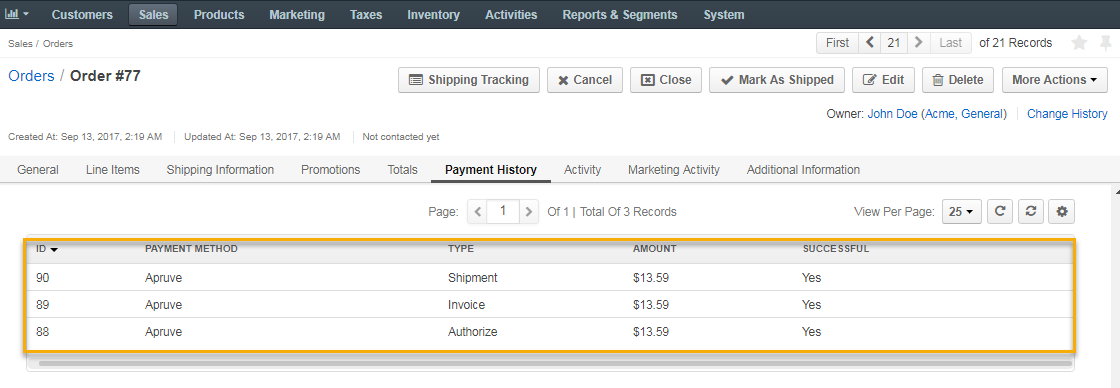
Task: Open the dashboard chart icon menu
Action: pos(17,14)
